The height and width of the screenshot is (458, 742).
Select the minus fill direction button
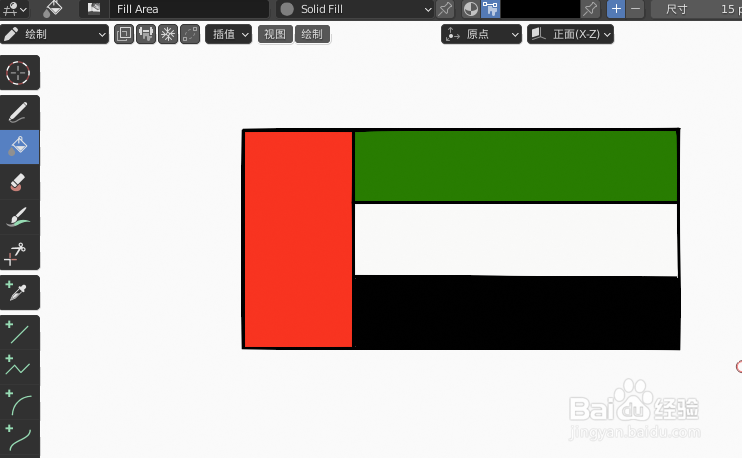click(636, 9)
